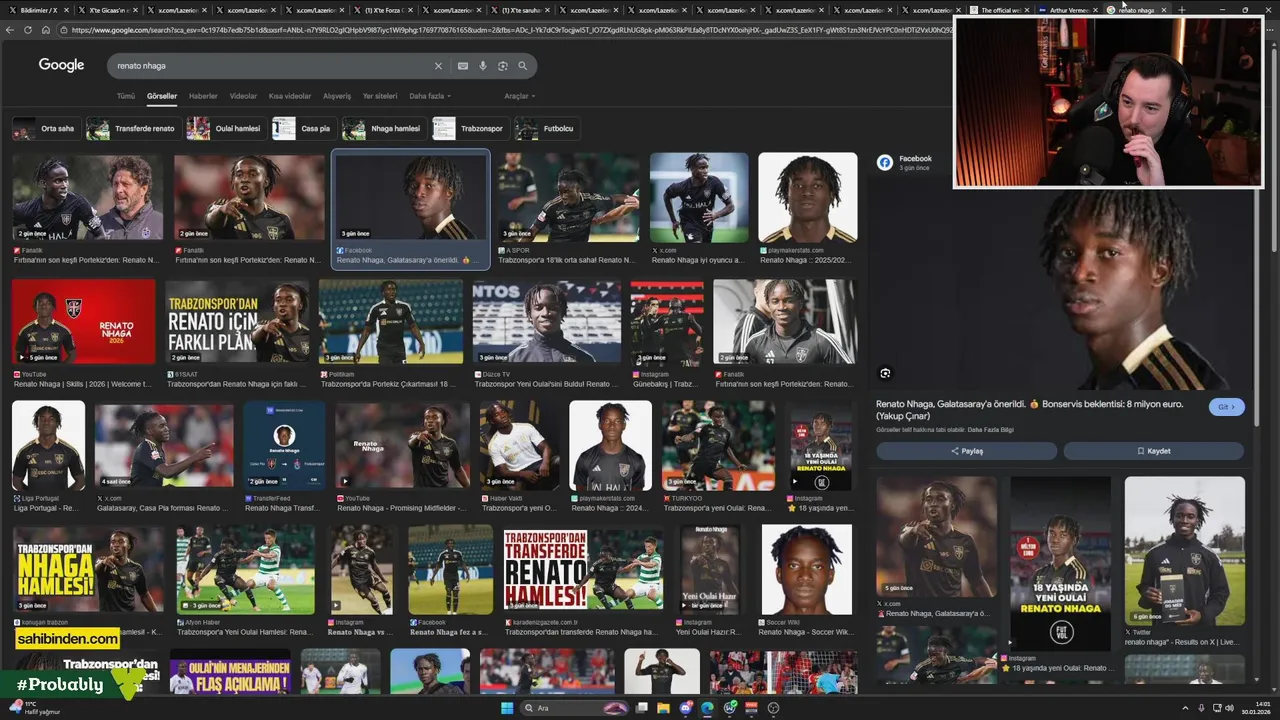Open the 'Daha Fazla Bilgi' link
The width and height of the screenshot is (1280, 720).
990,429
